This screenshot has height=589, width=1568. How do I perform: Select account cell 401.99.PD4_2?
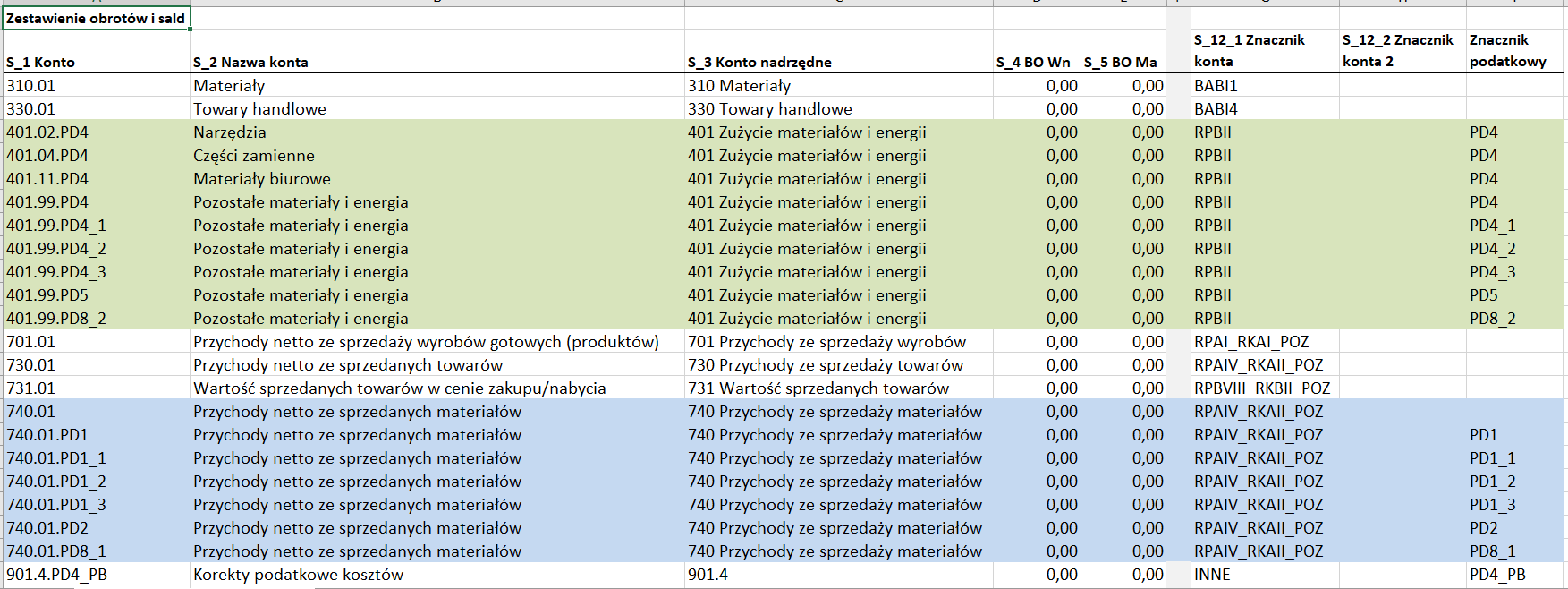(96, 248)
